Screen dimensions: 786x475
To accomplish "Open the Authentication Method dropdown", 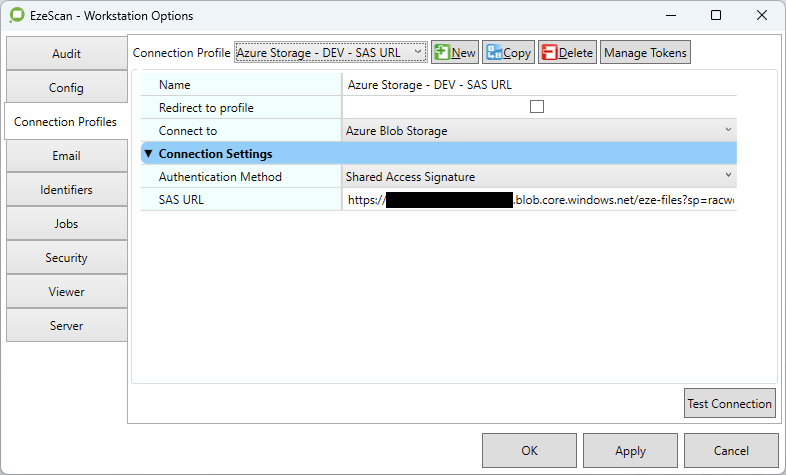I will pos(538,177).
